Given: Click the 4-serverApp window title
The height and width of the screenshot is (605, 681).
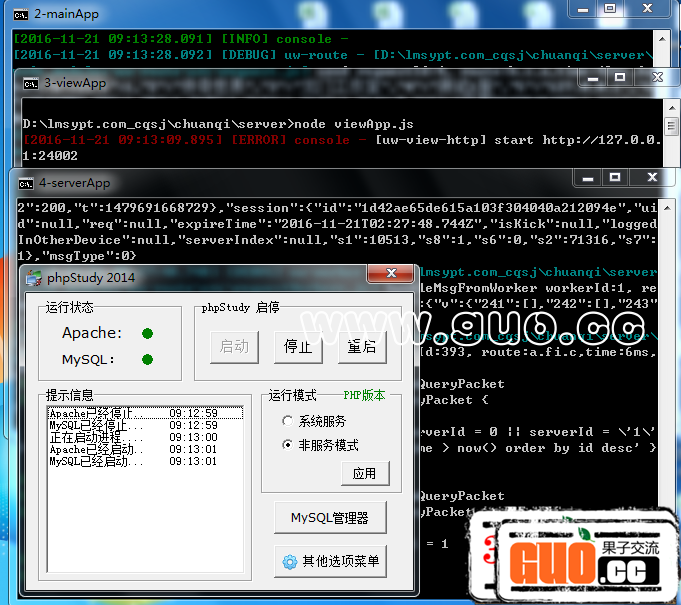Looking at the screenshot, I should point(75,183).
